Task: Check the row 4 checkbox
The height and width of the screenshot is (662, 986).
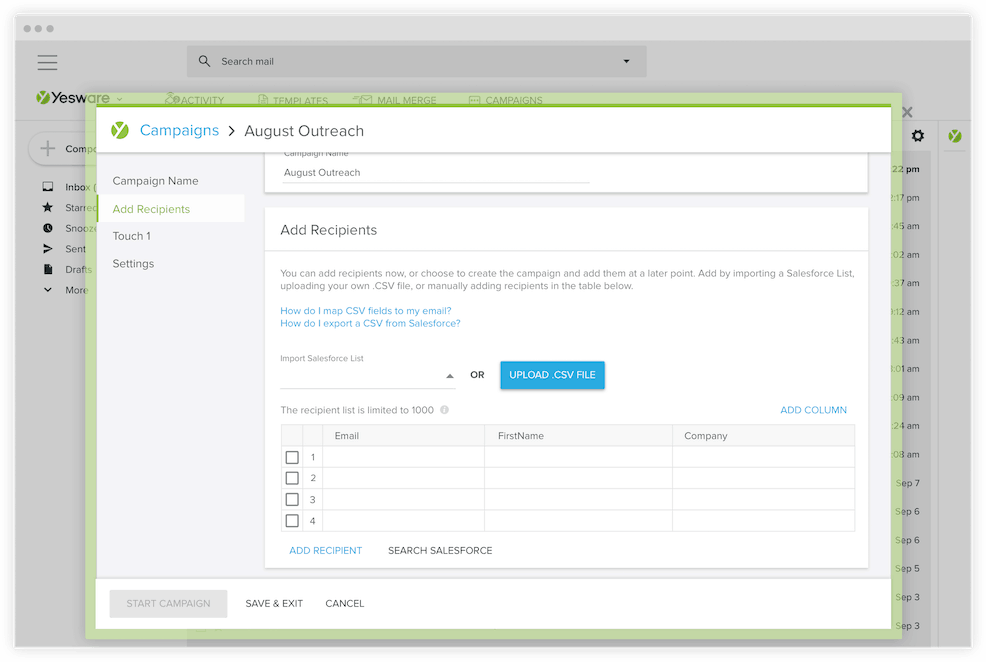Action: click(292, 521)
